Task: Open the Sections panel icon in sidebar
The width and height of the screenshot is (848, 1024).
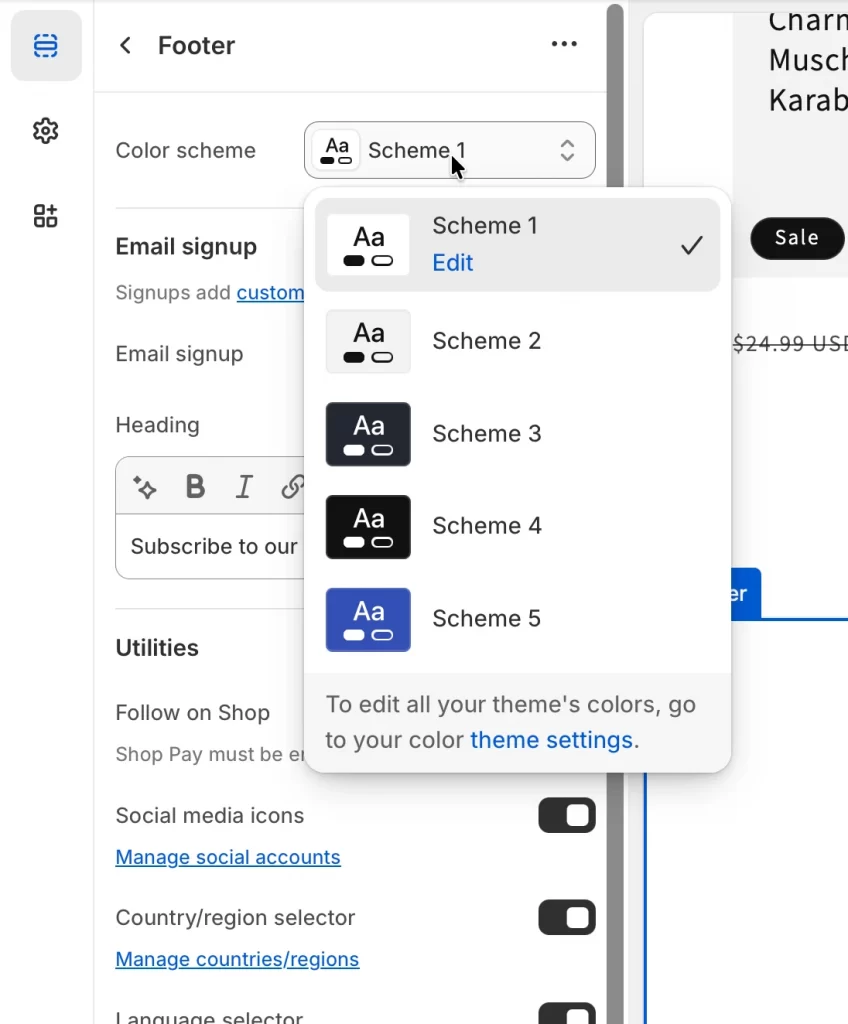Action: click(x=46, y=46)
